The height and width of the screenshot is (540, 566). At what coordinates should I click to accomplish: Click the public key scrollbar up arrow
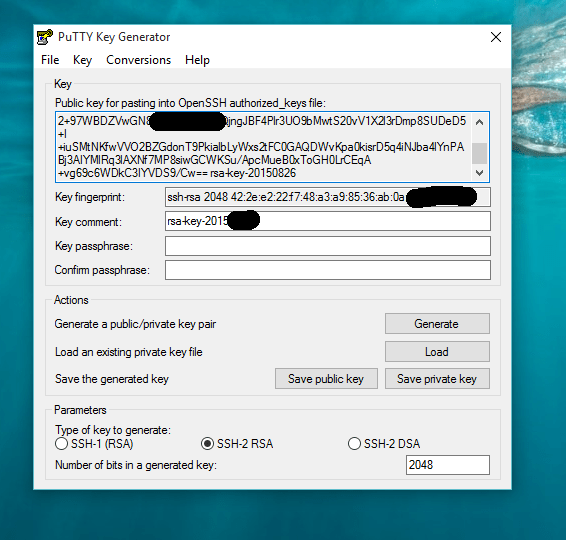point(479,122)
